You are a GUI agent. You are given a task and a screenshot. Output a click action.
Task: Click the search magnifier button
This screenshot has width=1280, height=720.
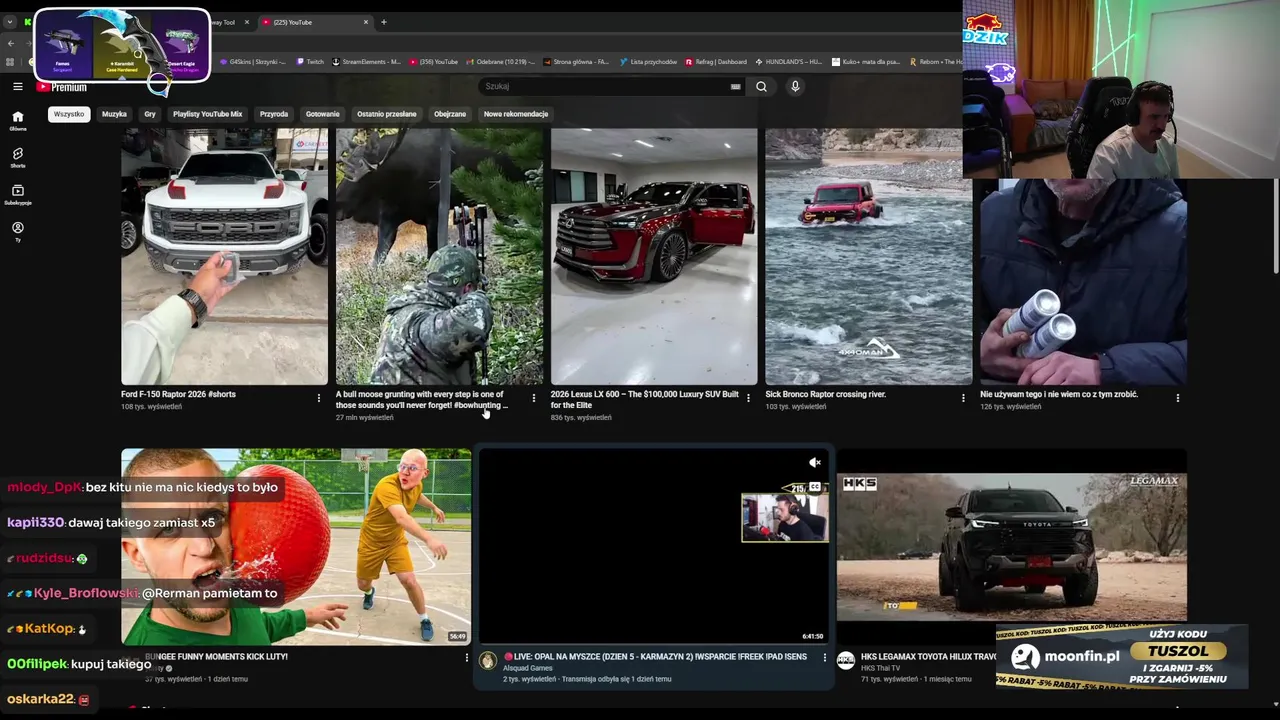pos(761,86)
